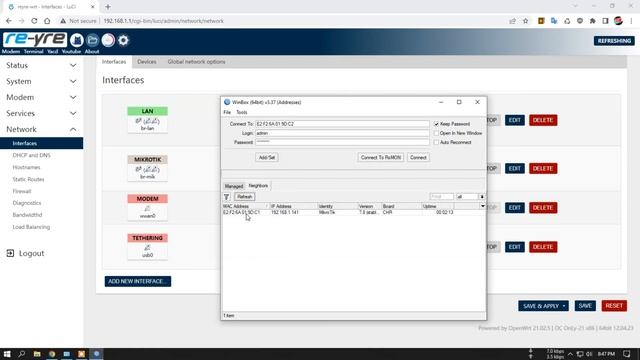The image size is (640, 360).
Task: Click the Find search field in WinBox
Action: coord(442,197)
